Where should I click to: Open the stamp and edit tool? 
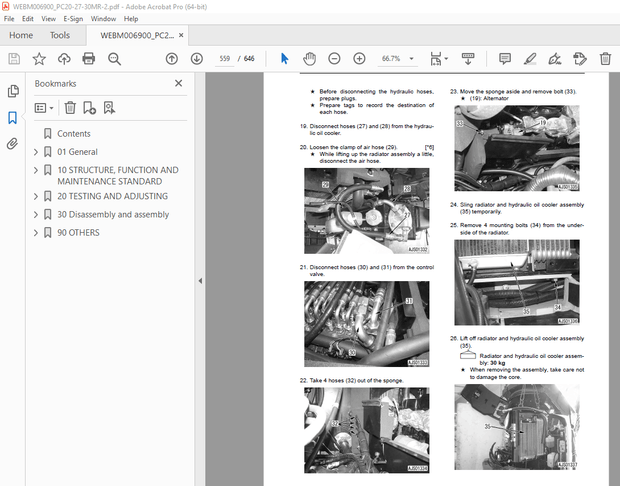(x=580, y=59)
